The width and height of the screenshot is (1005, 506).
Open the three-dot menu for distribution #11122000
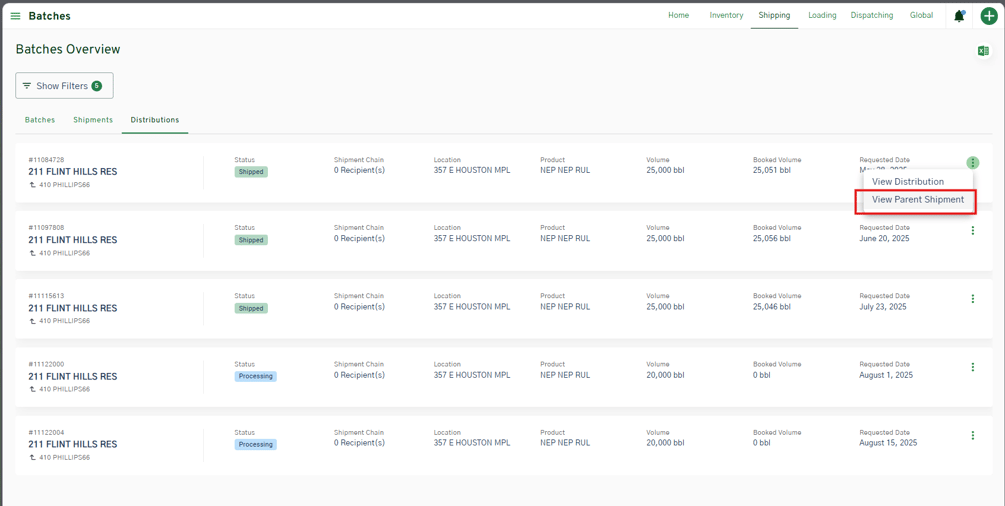(x=972, y=367)
